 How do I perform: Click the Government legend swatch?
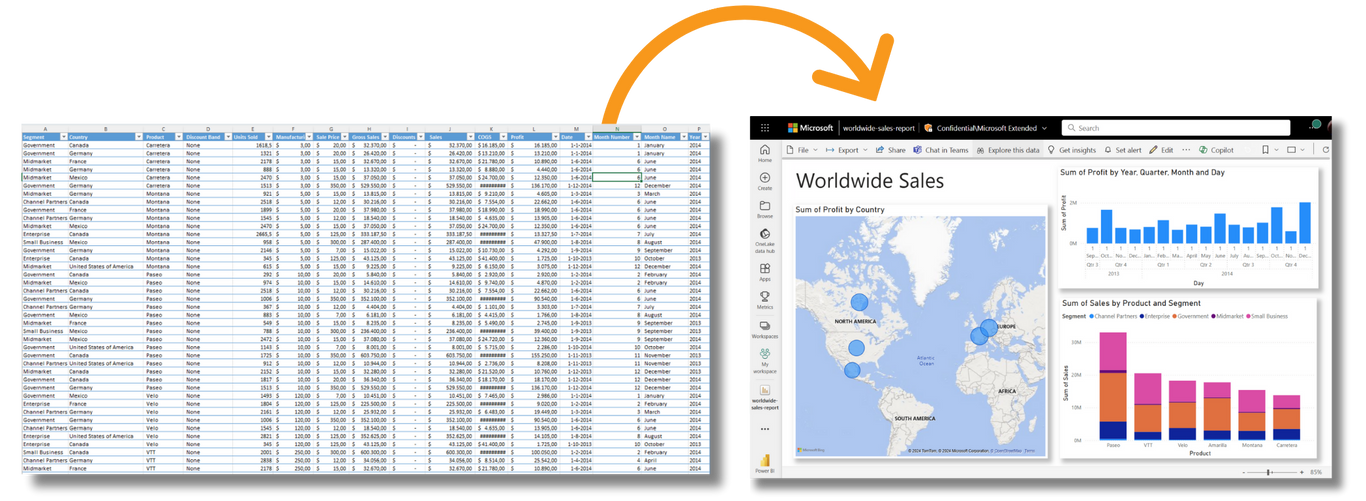[1177, 316]
